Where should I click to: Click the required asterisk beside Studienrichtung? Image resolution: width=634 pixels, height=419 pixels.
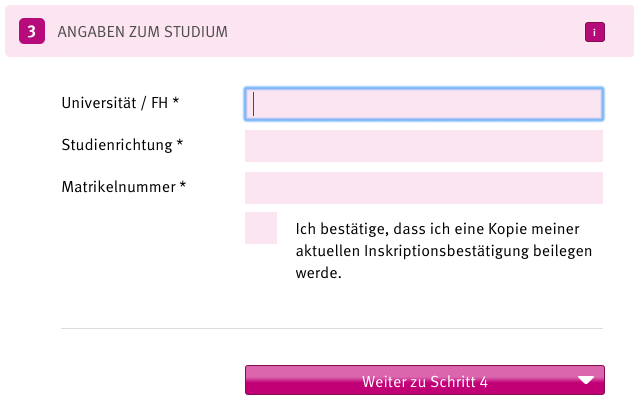[x=180, y=144]
